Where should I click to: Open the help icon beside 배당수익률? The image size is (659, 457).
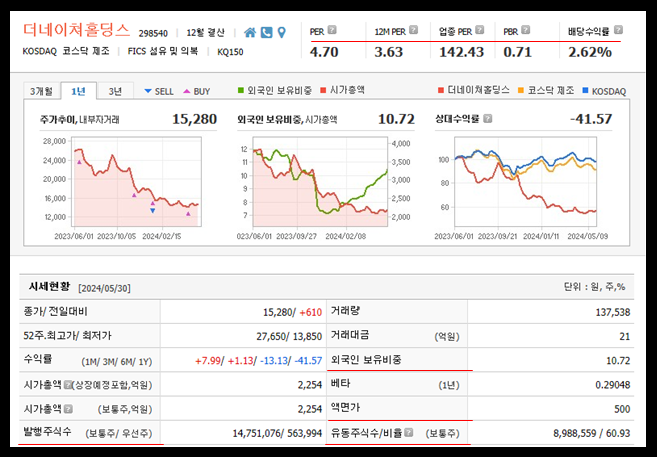(x=618, y=30)
